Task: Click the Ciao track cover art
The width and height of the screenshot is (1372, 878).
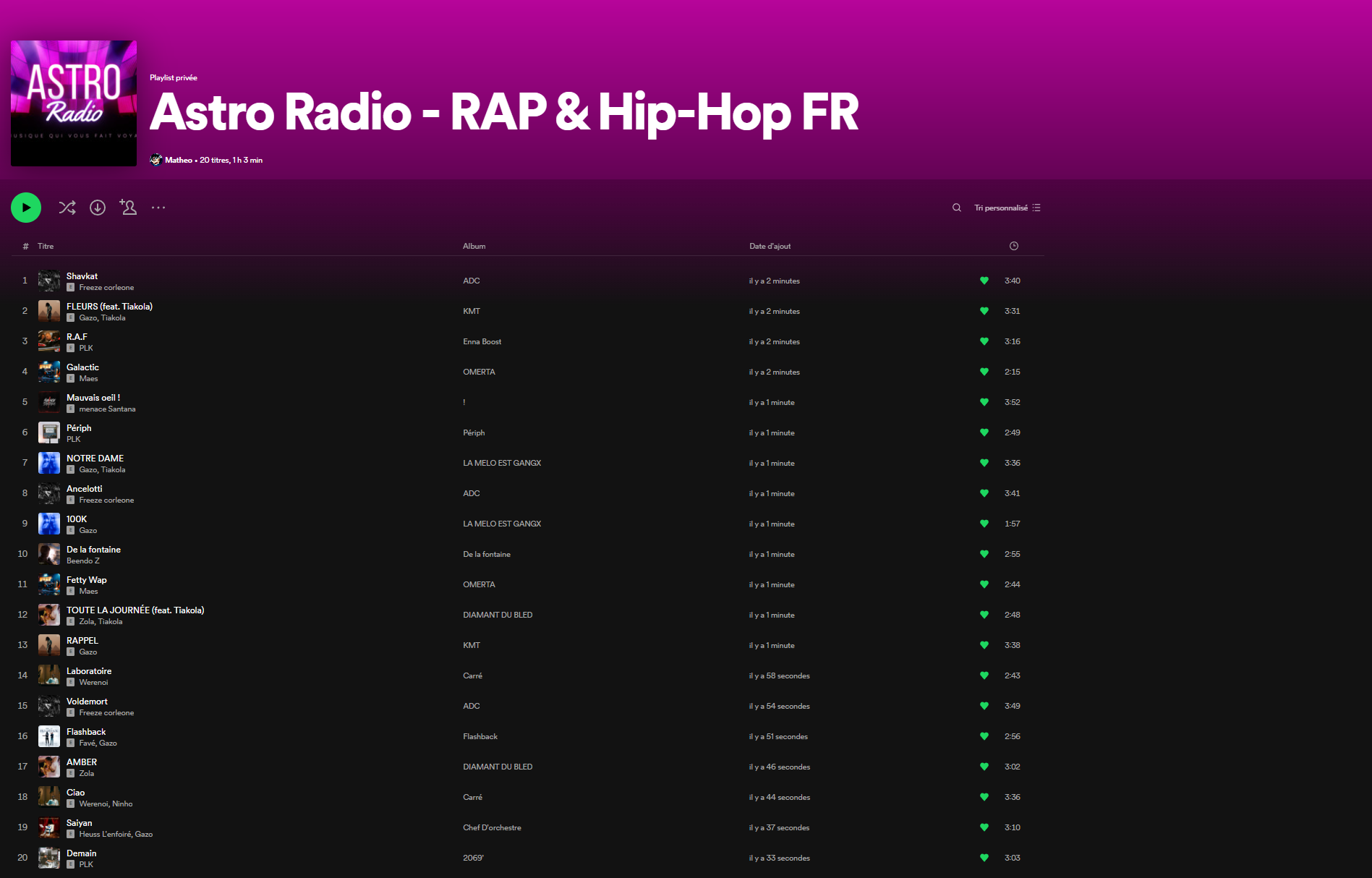Action: point(49,797)
